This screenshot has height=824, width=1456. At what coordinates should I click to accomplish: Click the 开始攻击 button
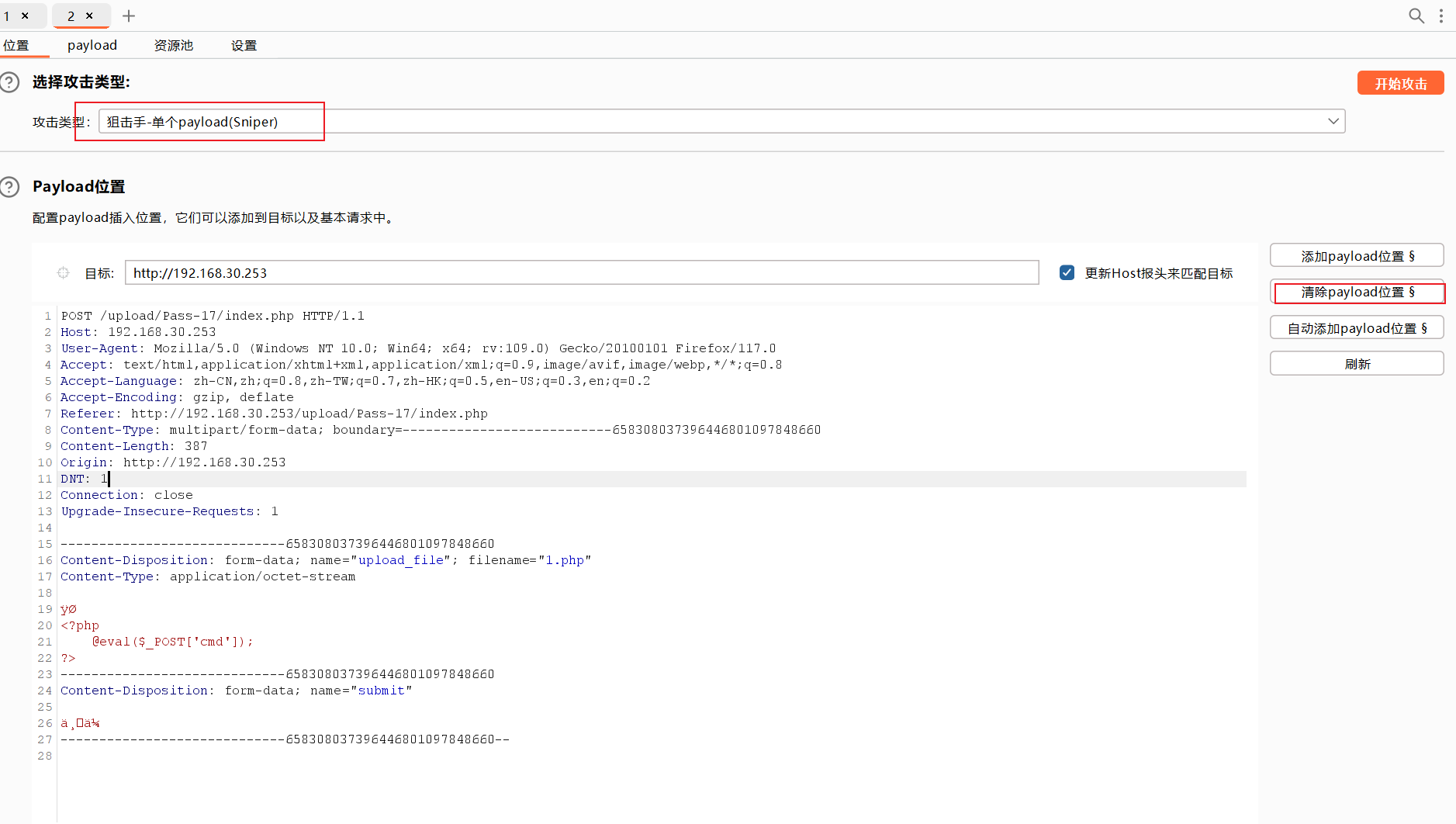pyautogui.click(x=1400, y=83)
